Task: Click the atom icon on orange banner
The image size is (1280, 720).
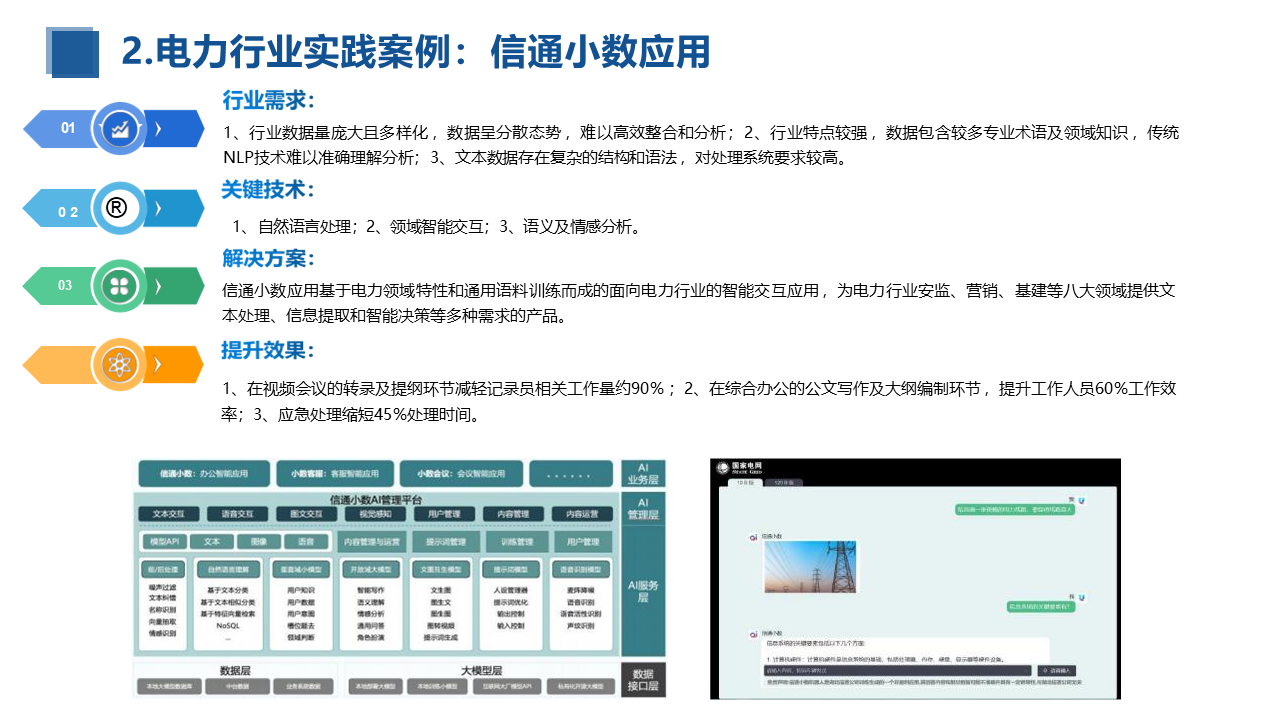Action: [120, 364]
